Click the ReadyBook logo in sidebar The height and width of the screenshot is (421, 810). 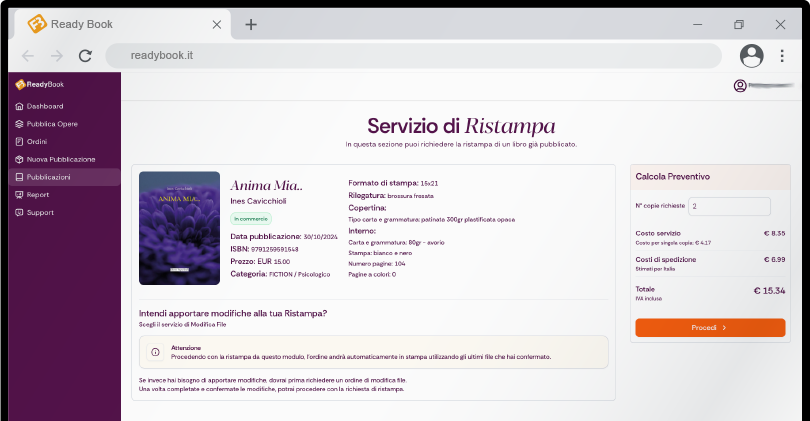39,84
